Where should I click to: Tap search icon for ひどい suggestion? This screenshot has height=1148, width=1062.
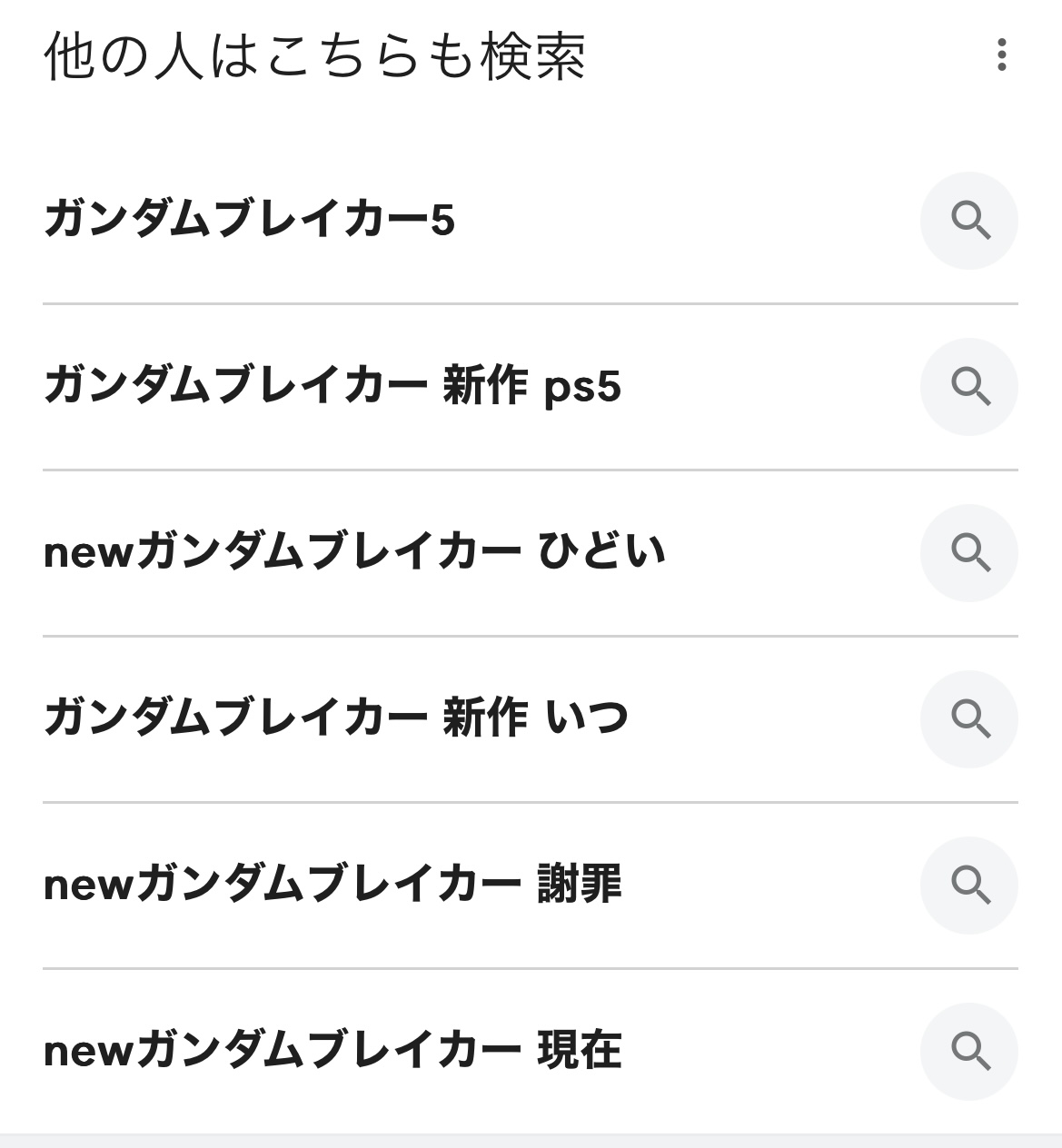pyautogui.click(x=968, y=553)
